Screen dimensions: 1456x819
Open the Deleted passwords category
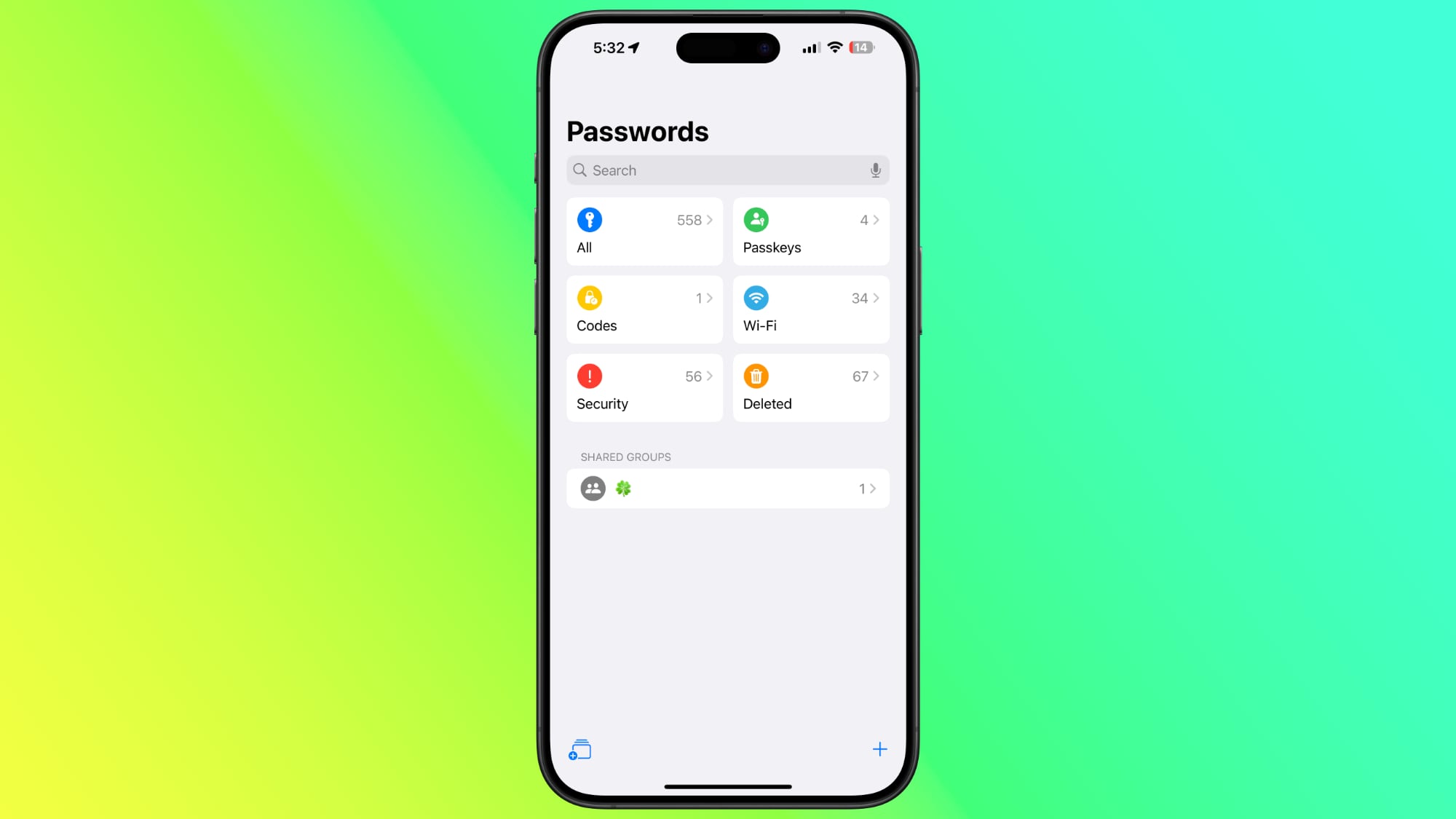pos(810,388)
